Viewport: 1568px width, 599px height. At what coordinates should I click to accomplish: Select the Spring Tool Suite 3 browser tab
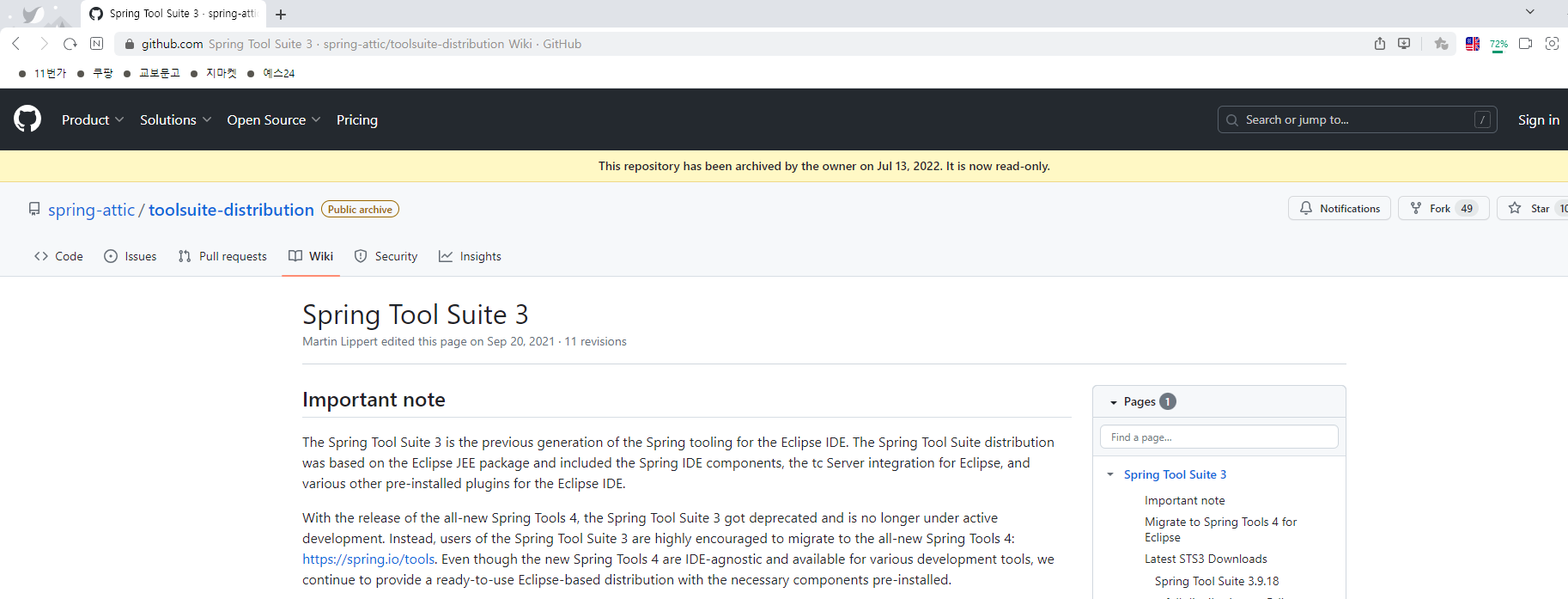coord(173,14)
